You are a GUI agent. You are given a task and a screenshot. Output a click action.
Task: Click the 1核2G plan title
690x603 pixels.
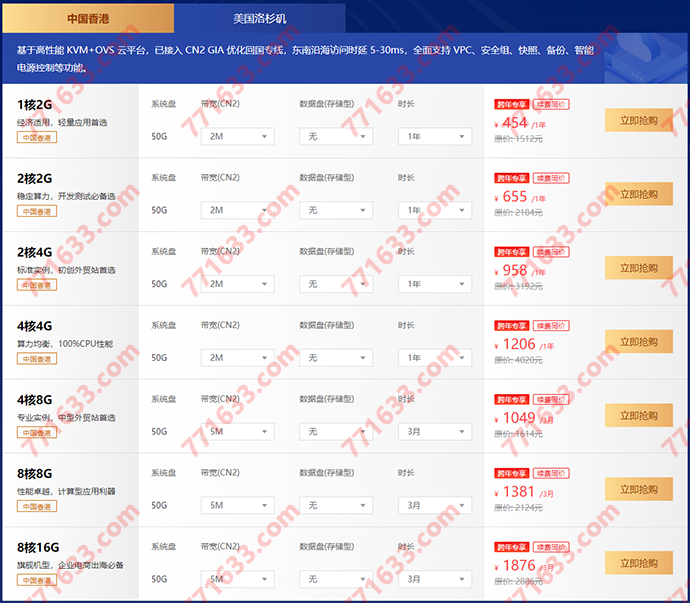(x=34, y=105)
